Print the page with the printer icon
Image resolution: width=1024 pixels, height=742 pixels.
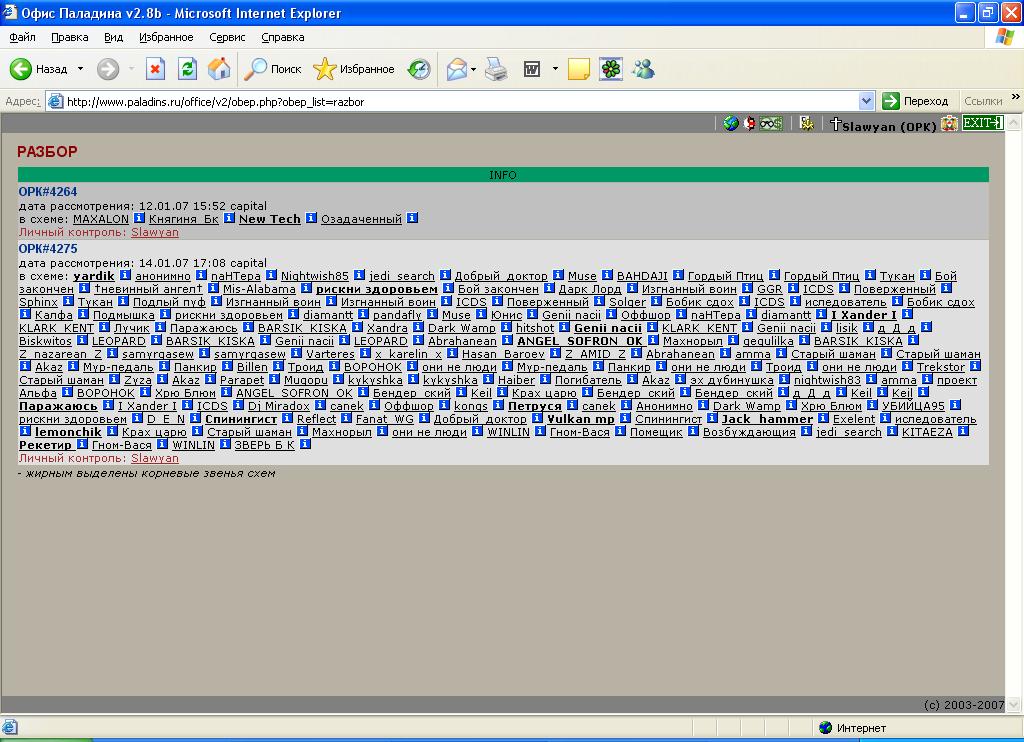(x=496, y=69)
